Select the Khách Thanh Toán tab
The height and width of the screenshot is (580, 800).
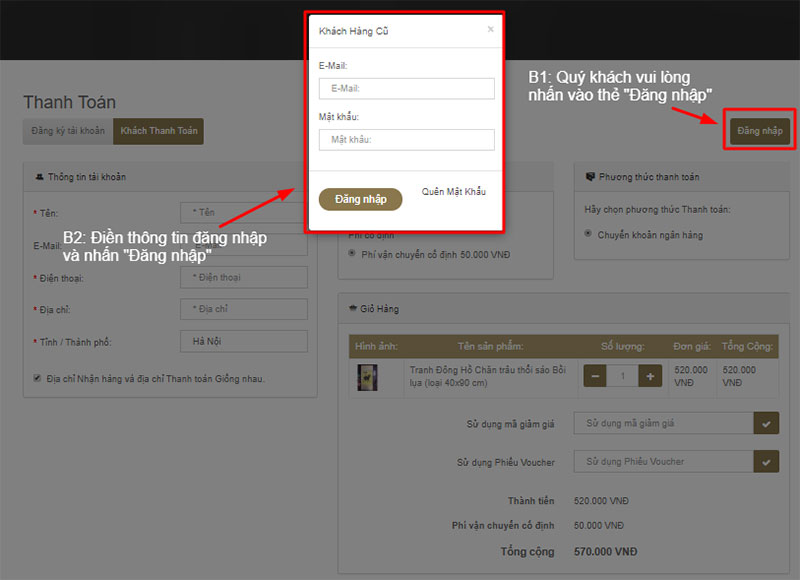(158, 131)
